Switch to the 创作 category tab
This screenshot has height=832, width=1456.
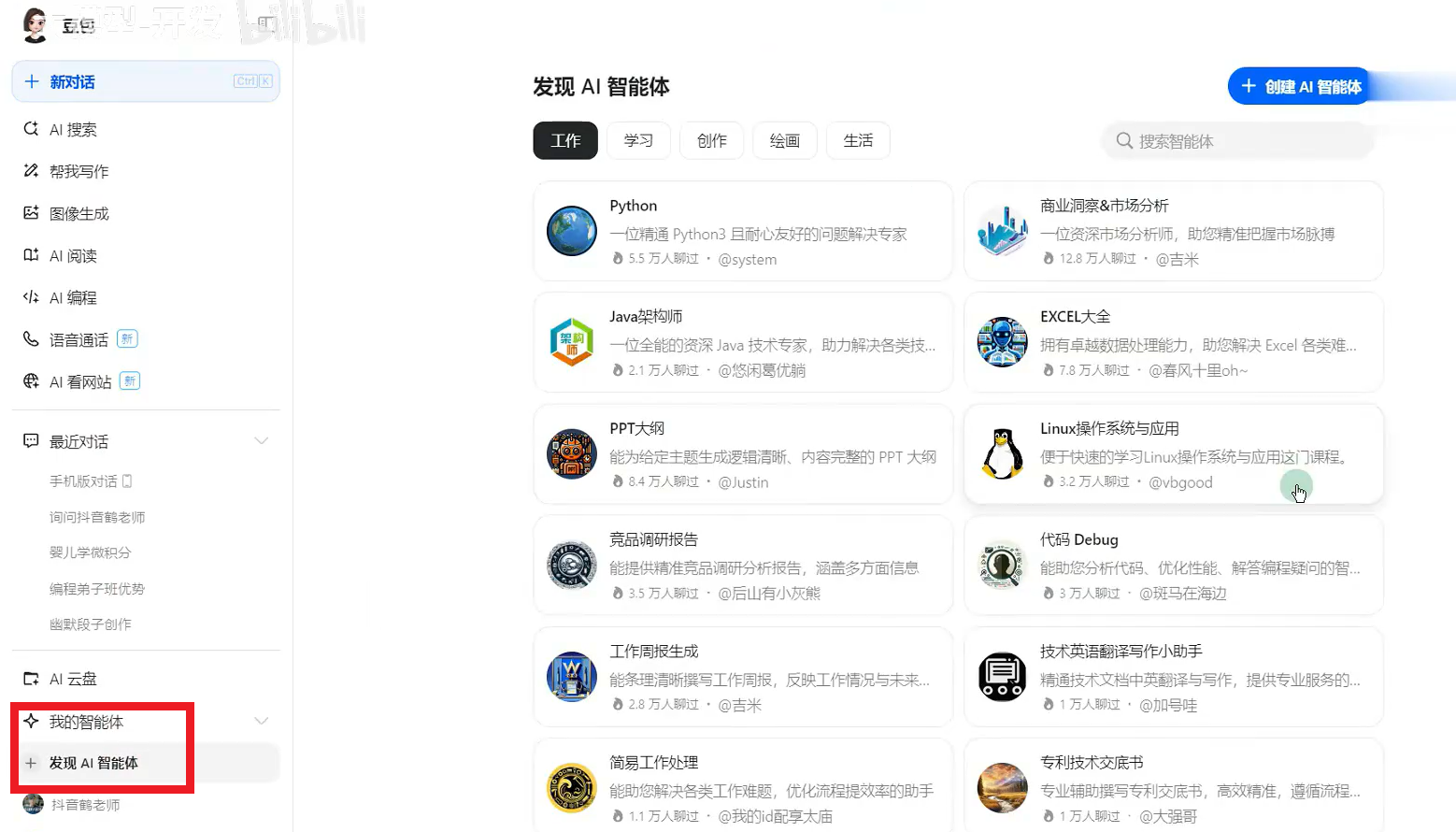point(711,140)
